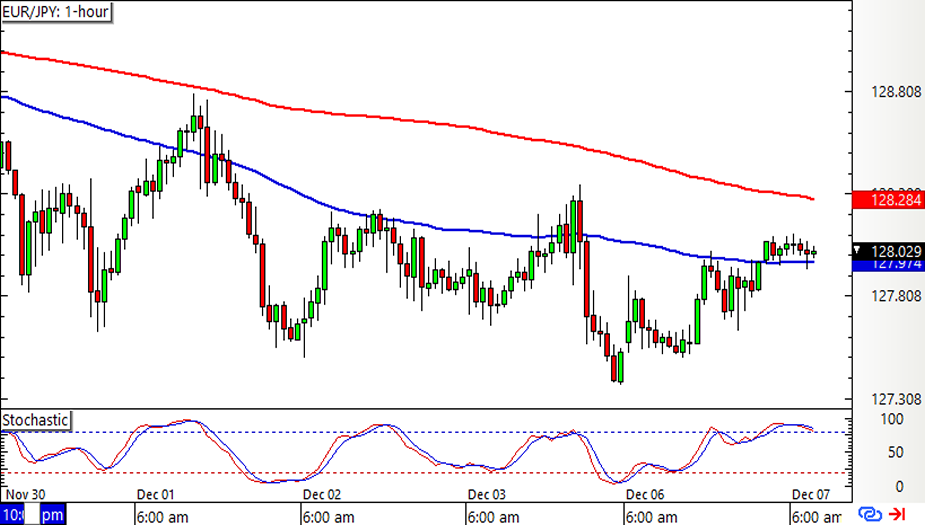Image resolution: width=925 pixels, height=525 pixels.
Task: Select the EUR/JPY: 1-hour chart label
Action: [56, 12]
